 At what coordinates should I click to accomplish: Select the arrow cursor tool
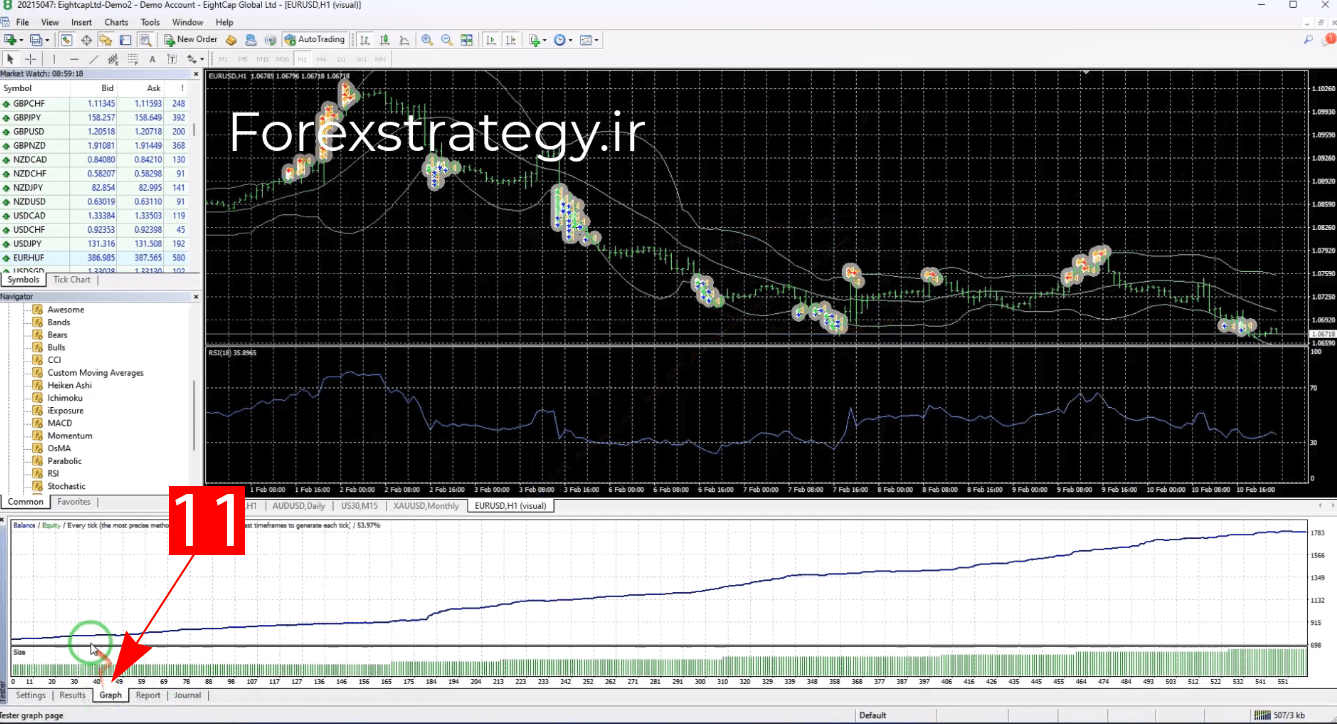pos(11,60)
